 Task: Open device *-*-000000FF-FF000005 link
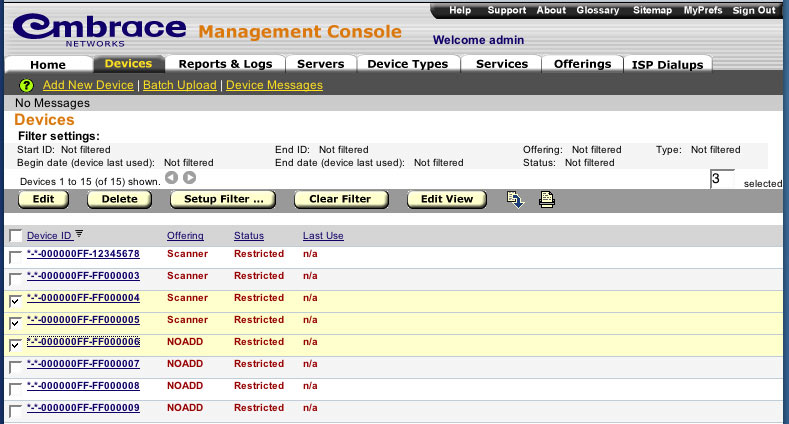[83, 319]
